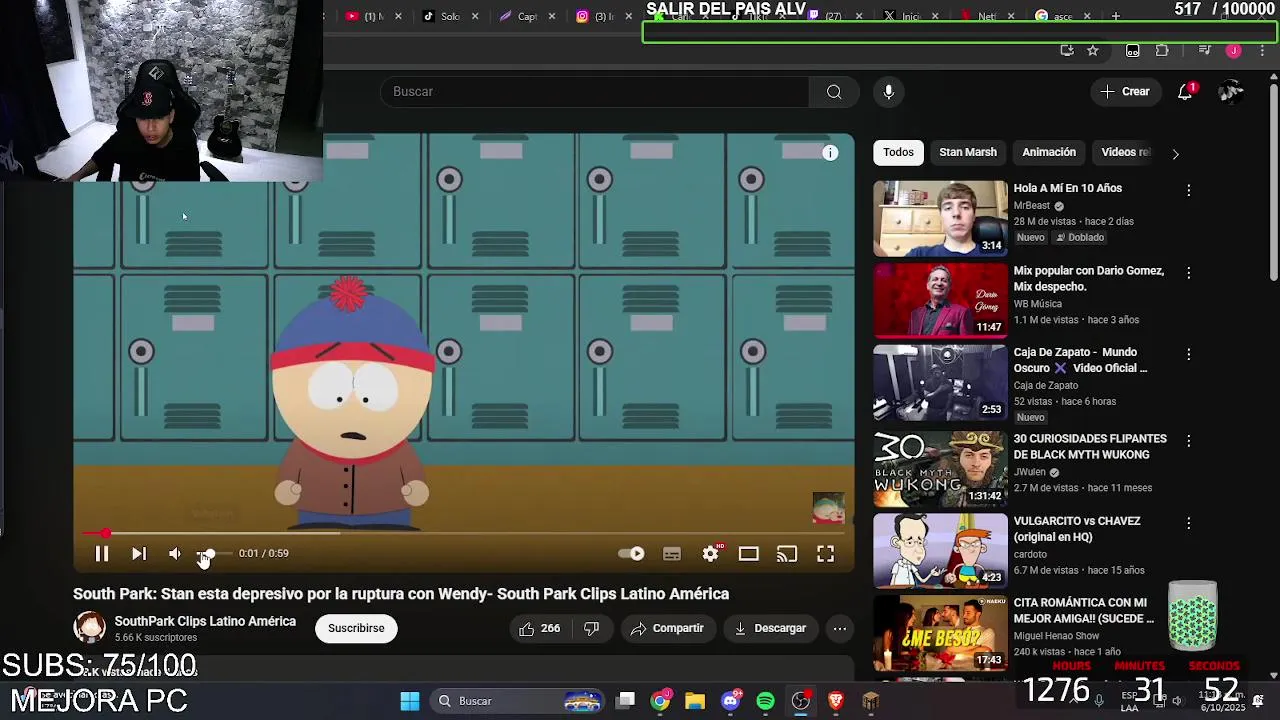Like the video (266 likes)
Image resolution: width=1280 pixels, height=720 pixels.
tap(539, 628)
